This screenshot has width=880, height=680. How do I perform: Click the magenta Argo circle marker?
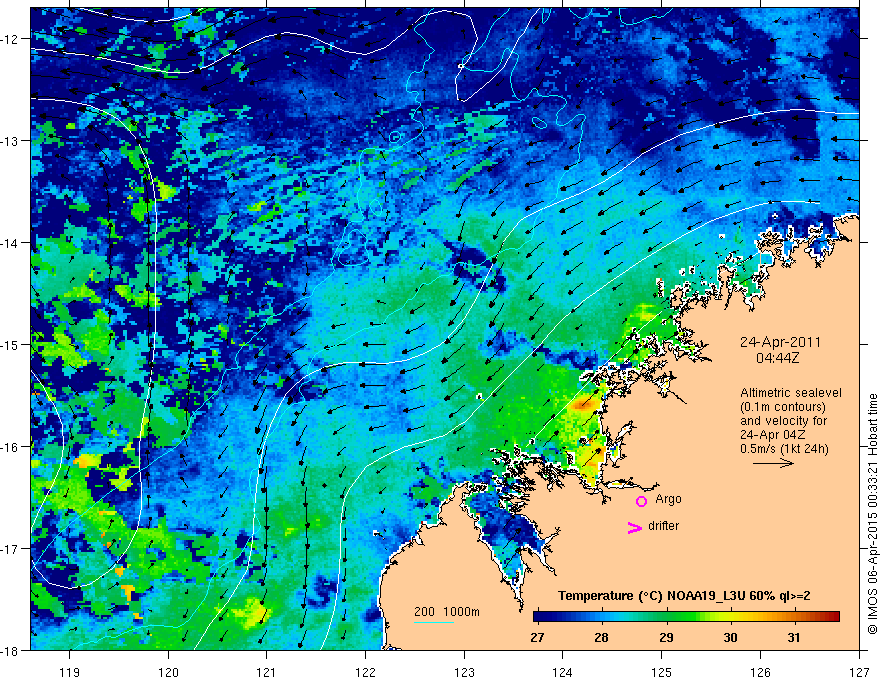pos(641,501)
